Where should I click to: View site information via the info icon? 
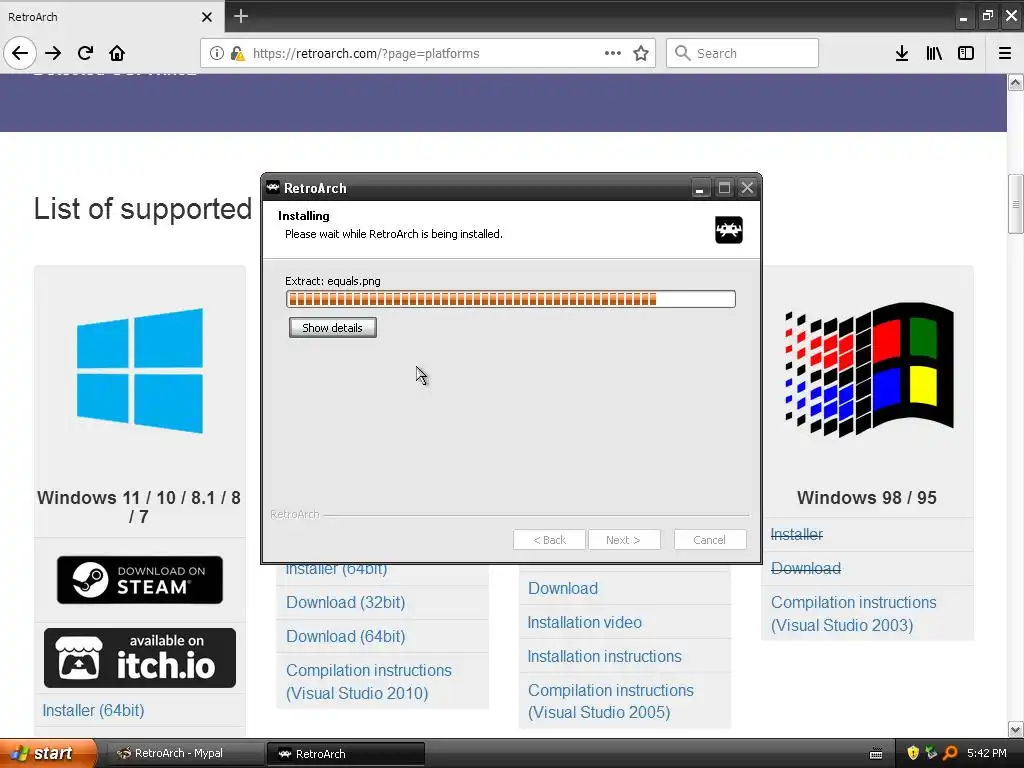tap(216, 54)
